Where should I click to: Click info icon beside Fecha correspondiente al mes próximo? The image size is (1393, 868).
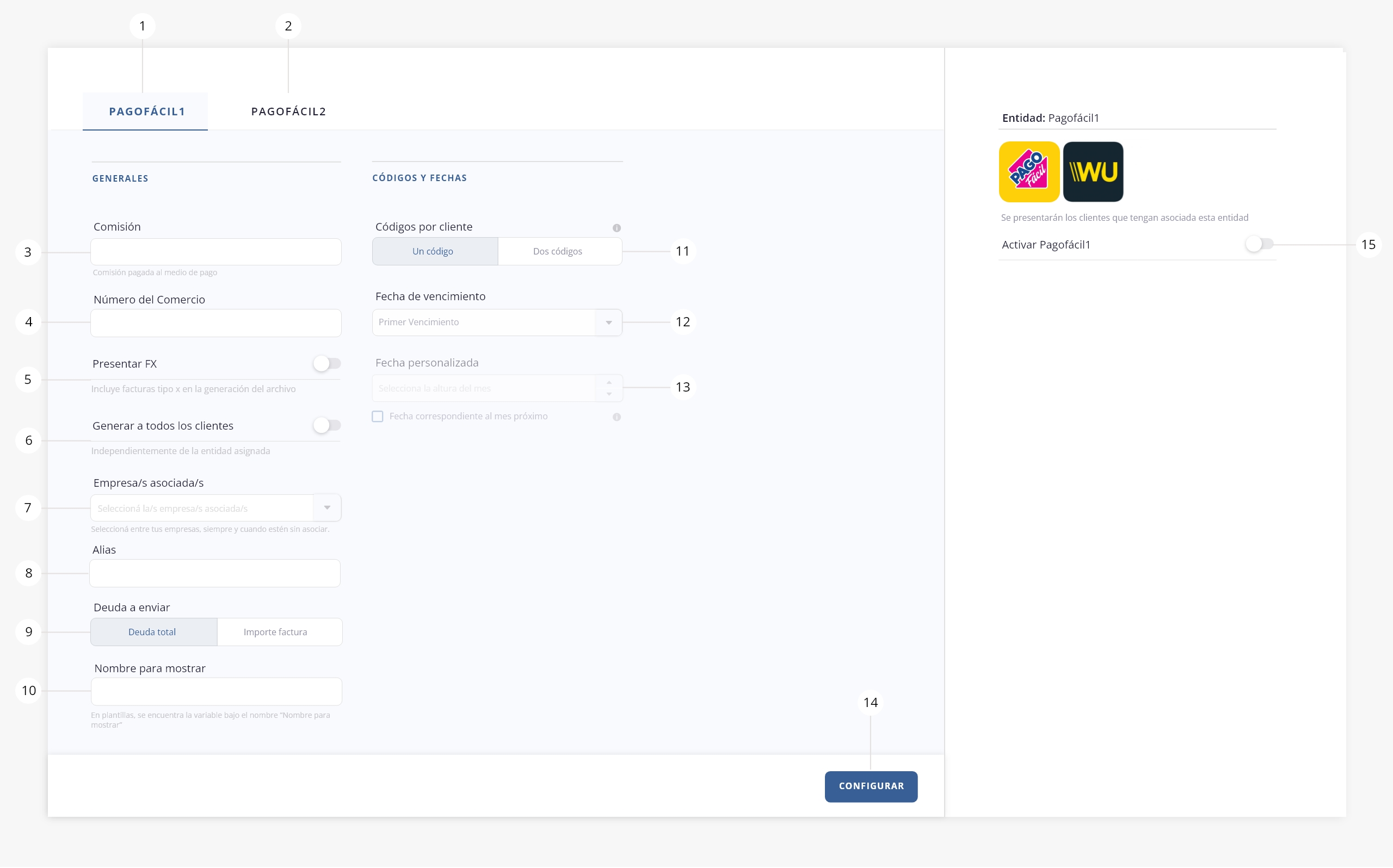[x=617, y=417]
